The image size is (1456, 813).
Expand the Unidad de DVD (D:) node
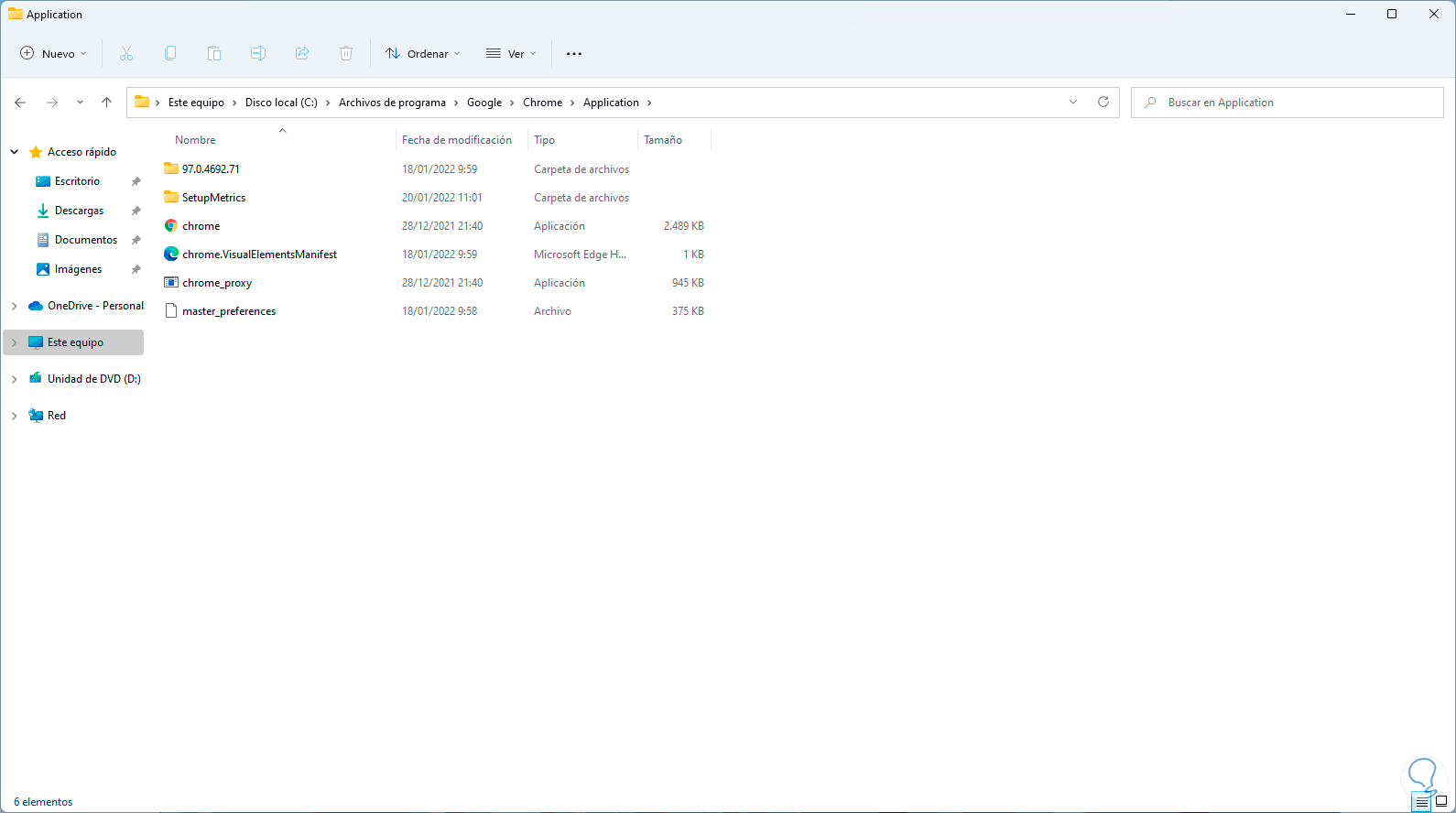(15, 379)
